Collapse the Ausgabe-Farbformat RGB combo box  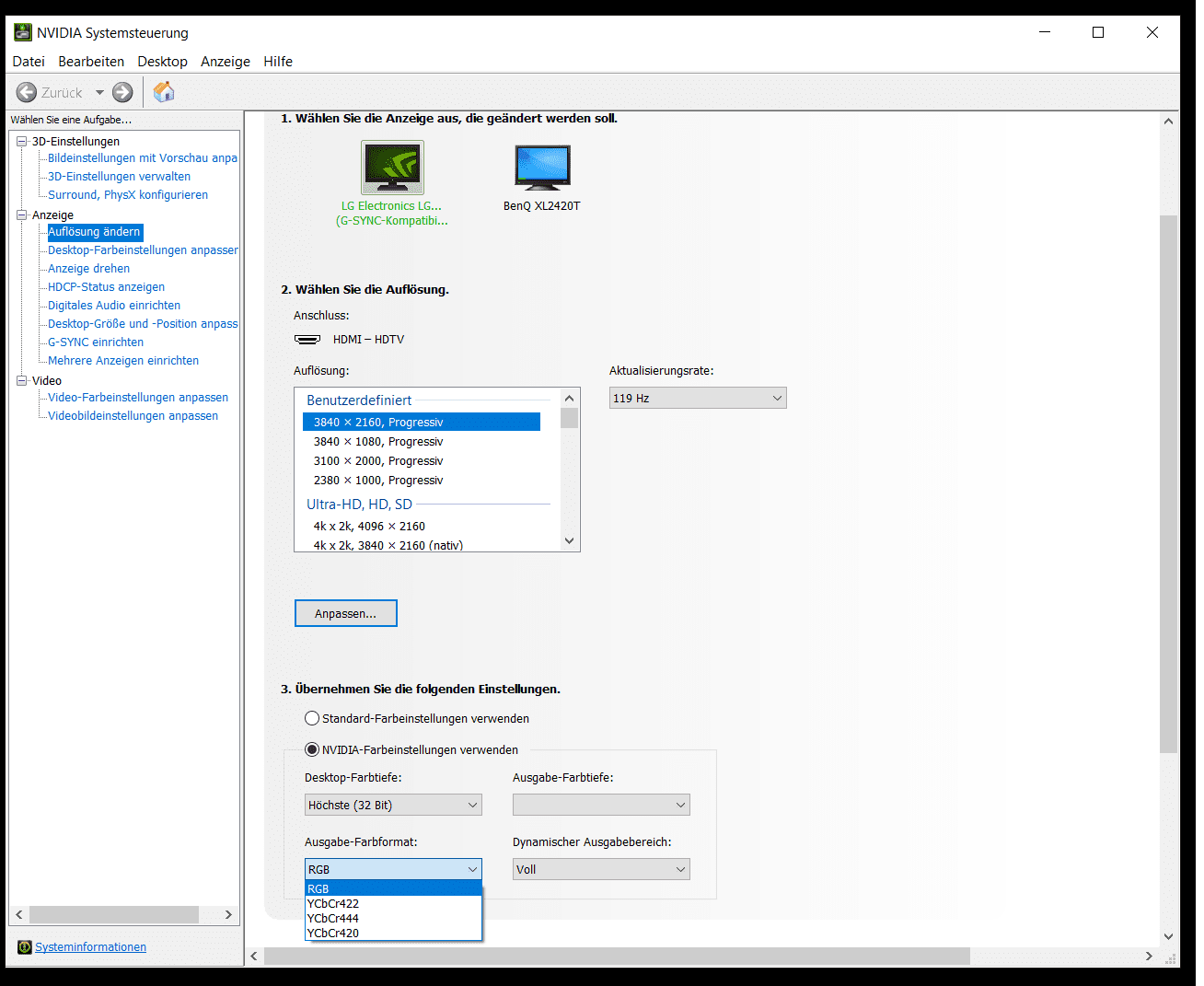click(393, 869)
